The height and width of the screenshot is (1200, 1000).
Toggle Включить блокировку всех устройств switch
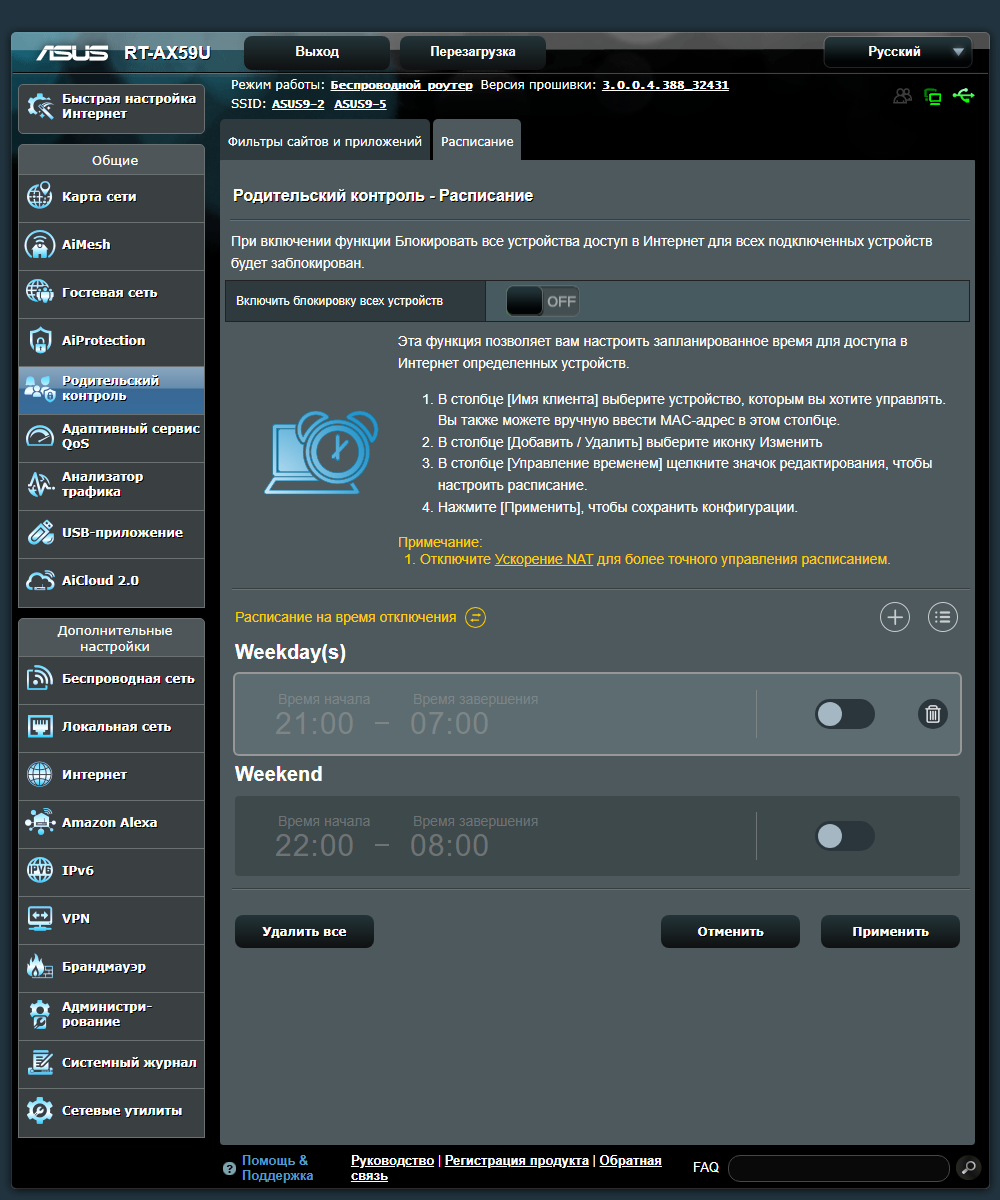542,301
